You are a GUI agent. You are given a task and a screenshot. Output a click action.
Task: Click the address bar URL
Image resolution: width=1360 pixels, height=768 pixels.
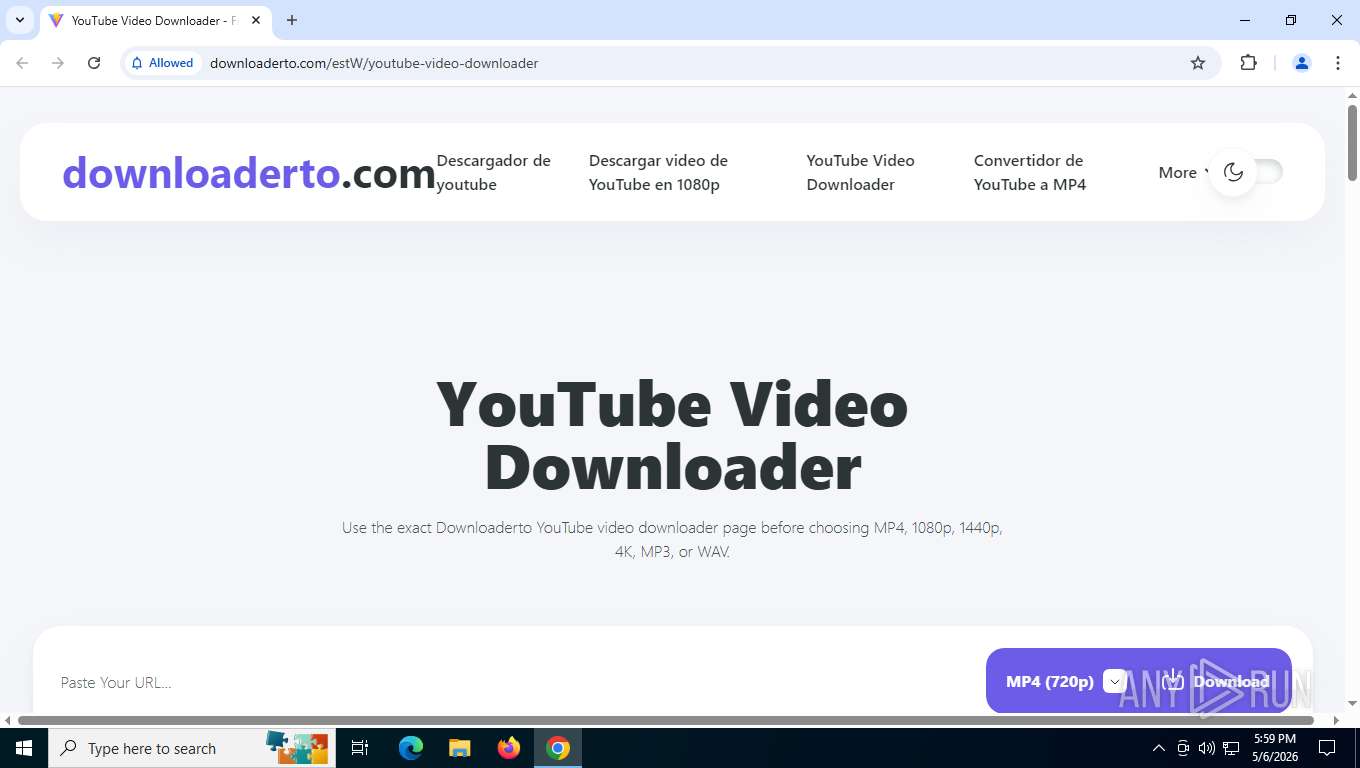click(374, 63)
